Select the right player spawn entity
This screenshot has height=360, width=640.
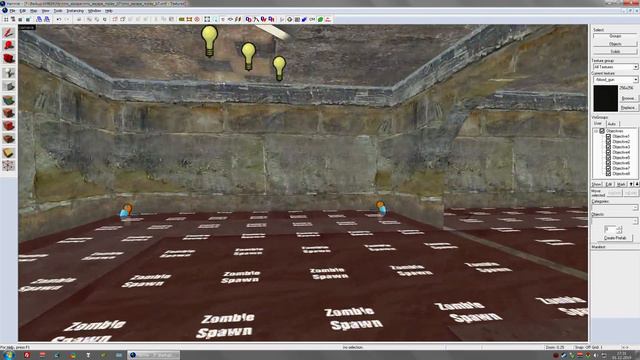(381, 208)
